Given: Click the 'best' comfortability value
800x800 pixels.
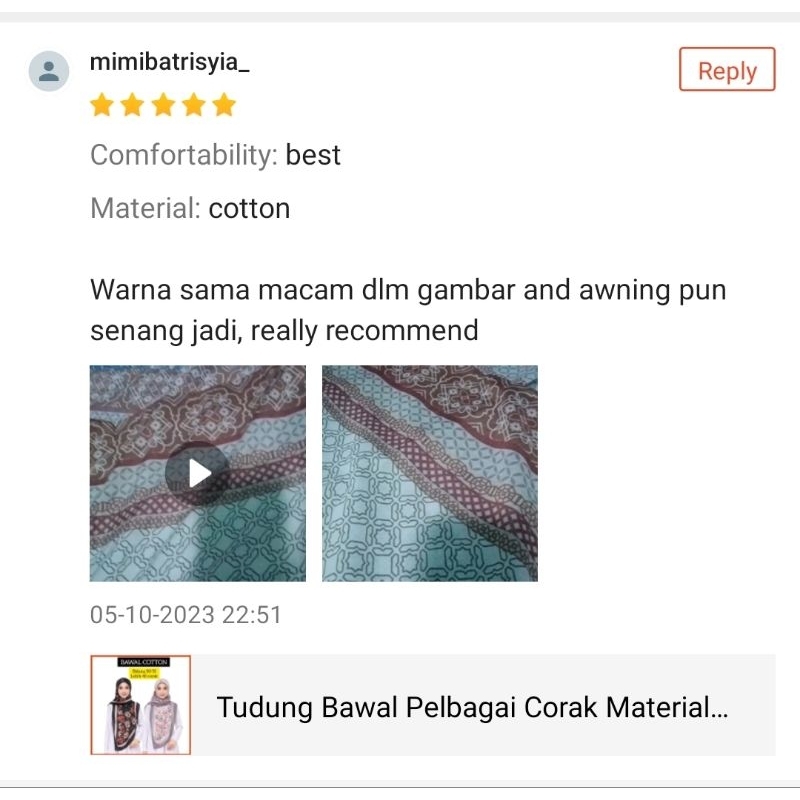Looking at the screenshot, I should click(313, 155).
